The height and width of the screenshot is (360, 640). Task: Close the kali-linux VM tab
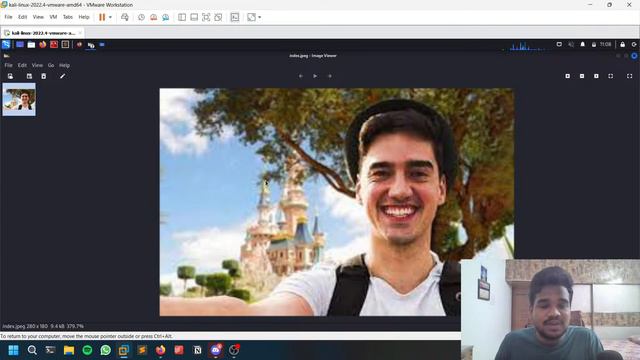pyautogui.click(x=80, y=33)
